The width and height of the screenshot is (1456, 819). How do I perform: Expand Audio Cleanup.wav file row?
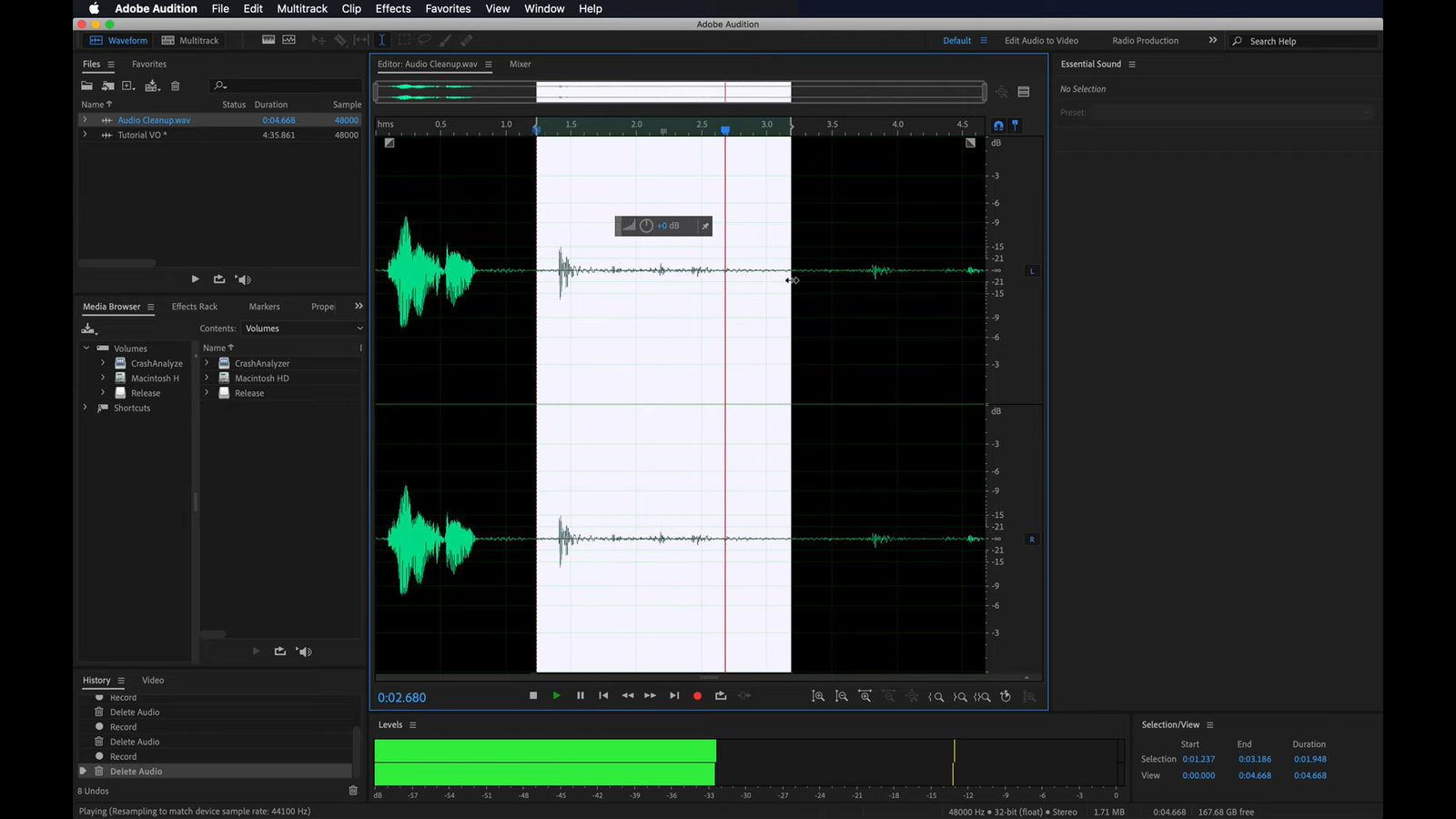(85, 120)
